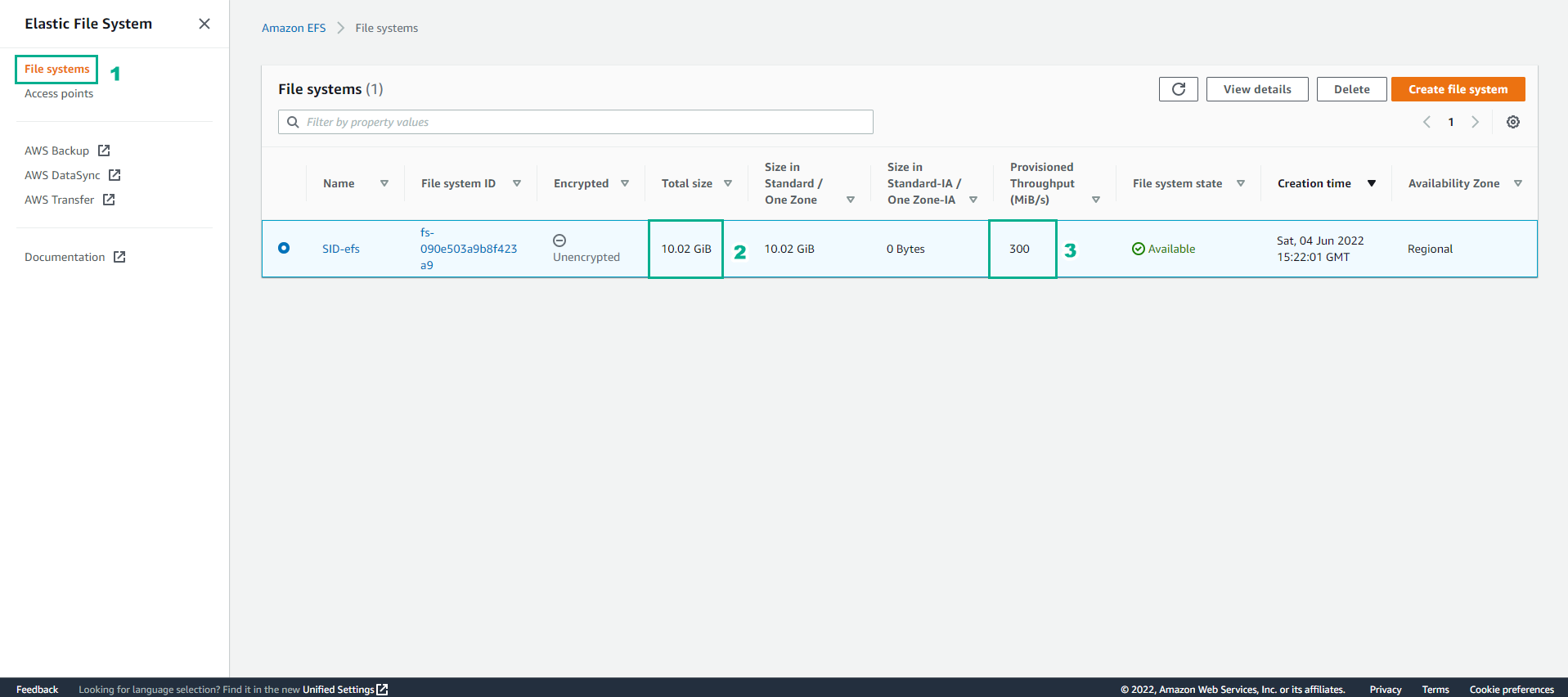1568x697 pixels.
Task: Sort by File system state column arrow
Action: coord(1241,183)
